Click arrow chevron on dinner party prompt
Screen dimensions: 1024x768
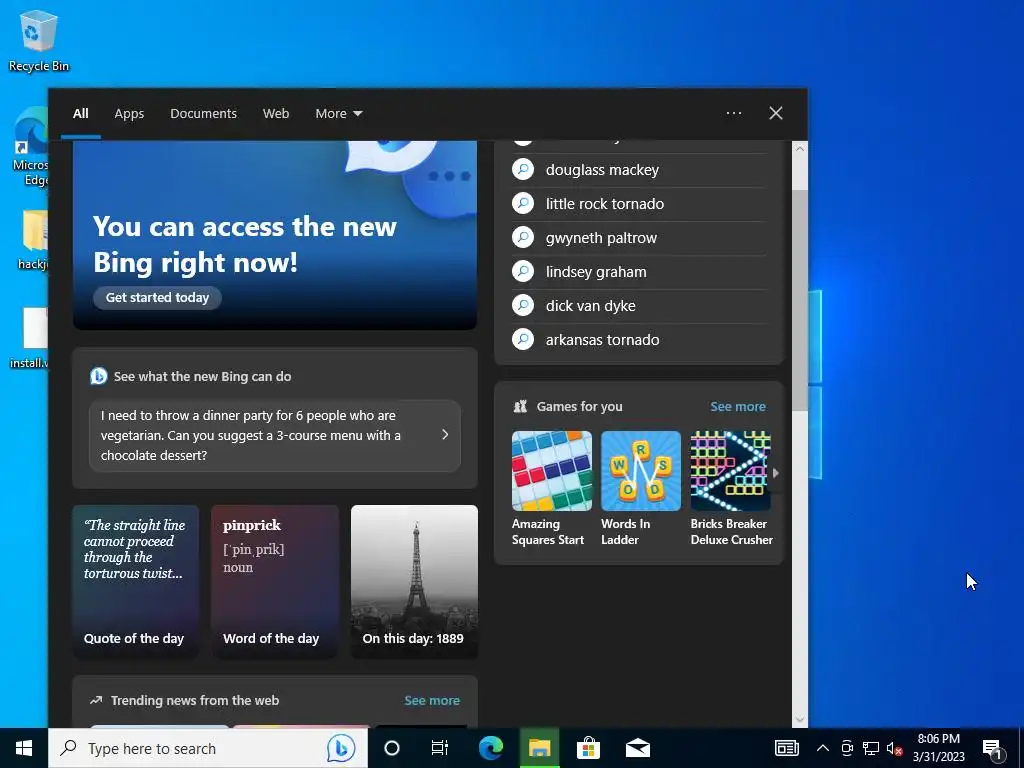[x=445, y=434]
